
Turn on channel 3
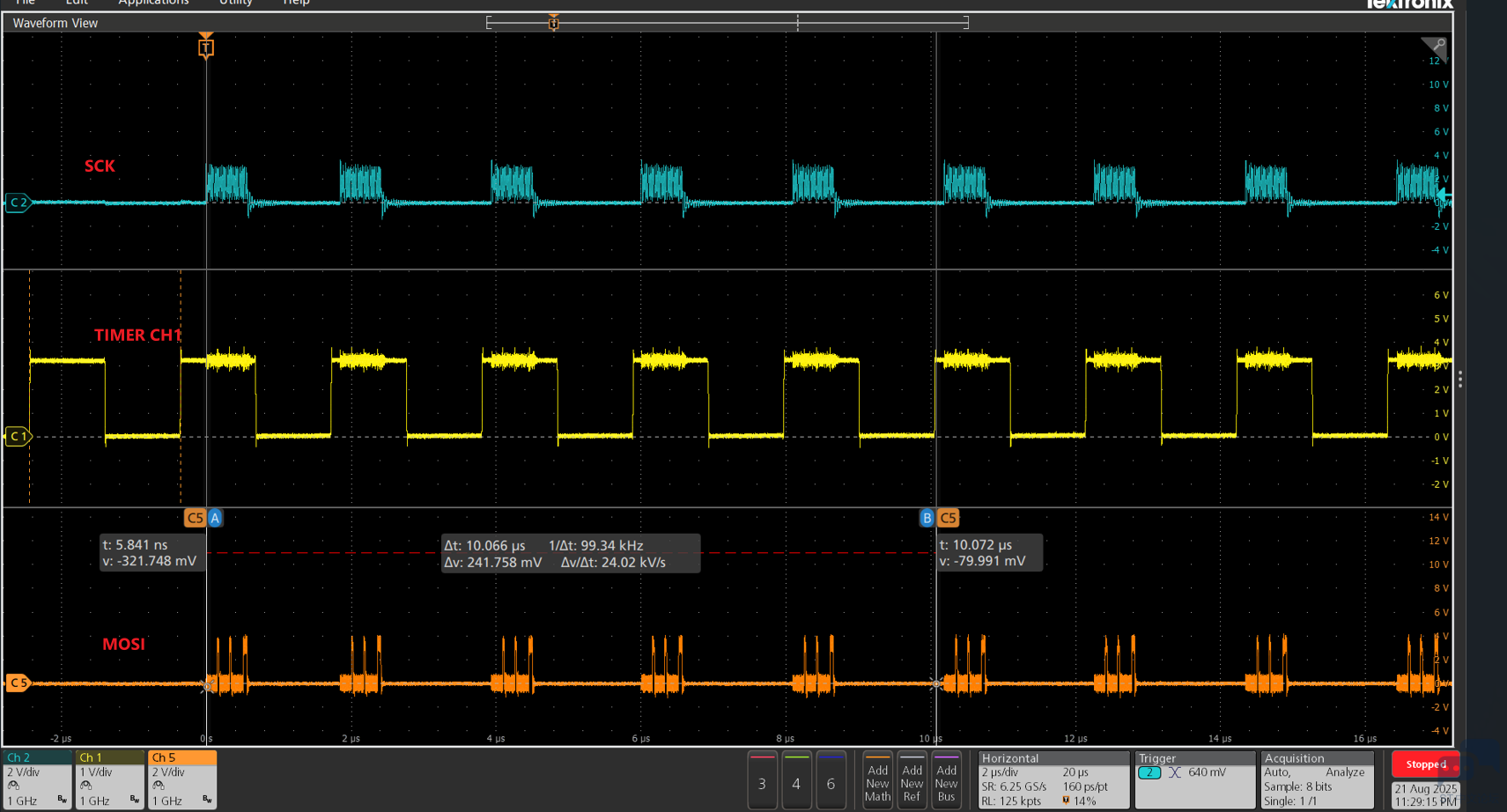tap(762, 780)
